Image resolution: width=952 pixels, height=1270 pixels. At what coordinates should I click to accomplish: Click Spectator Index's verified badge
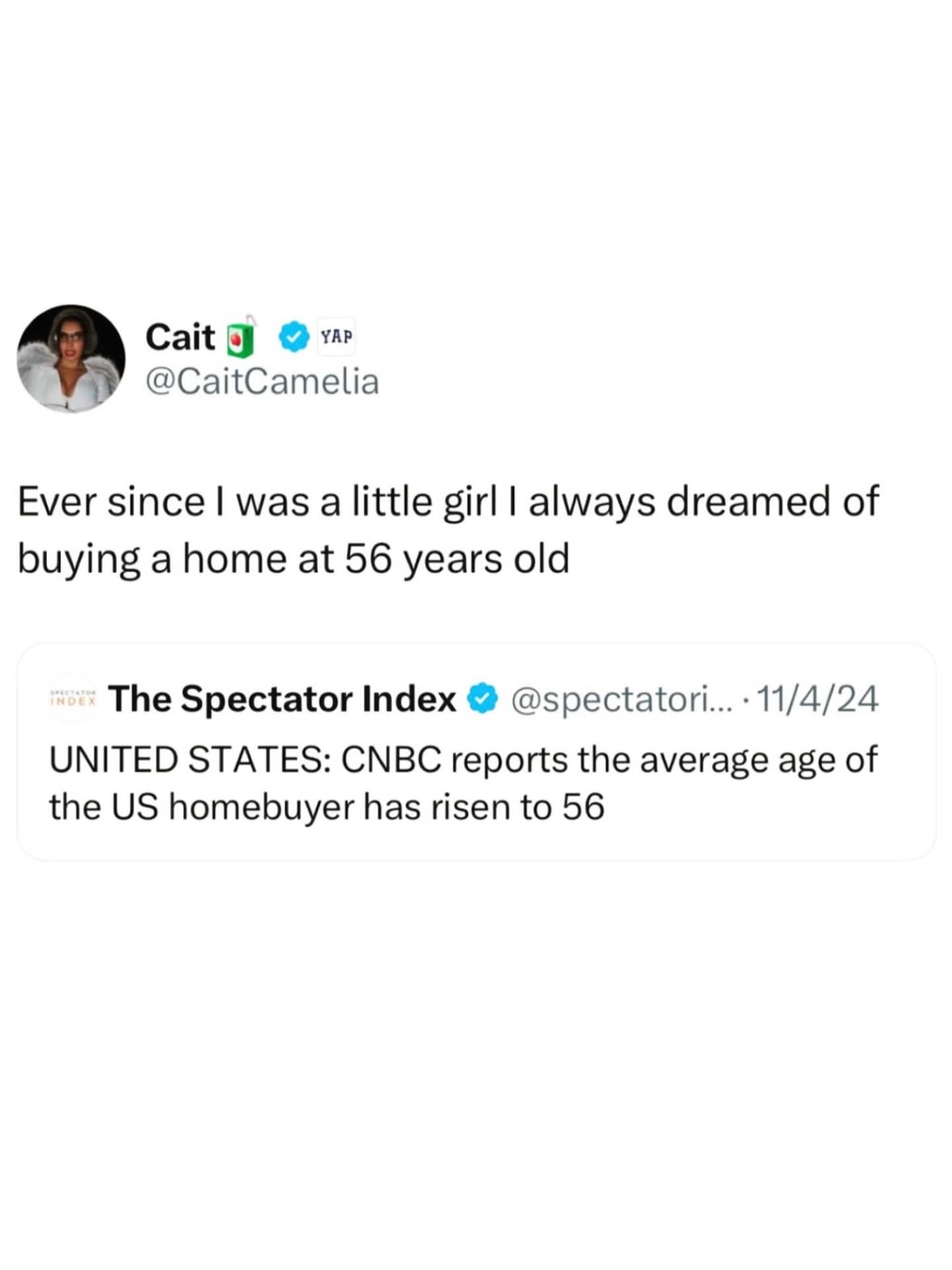point(483,699)
